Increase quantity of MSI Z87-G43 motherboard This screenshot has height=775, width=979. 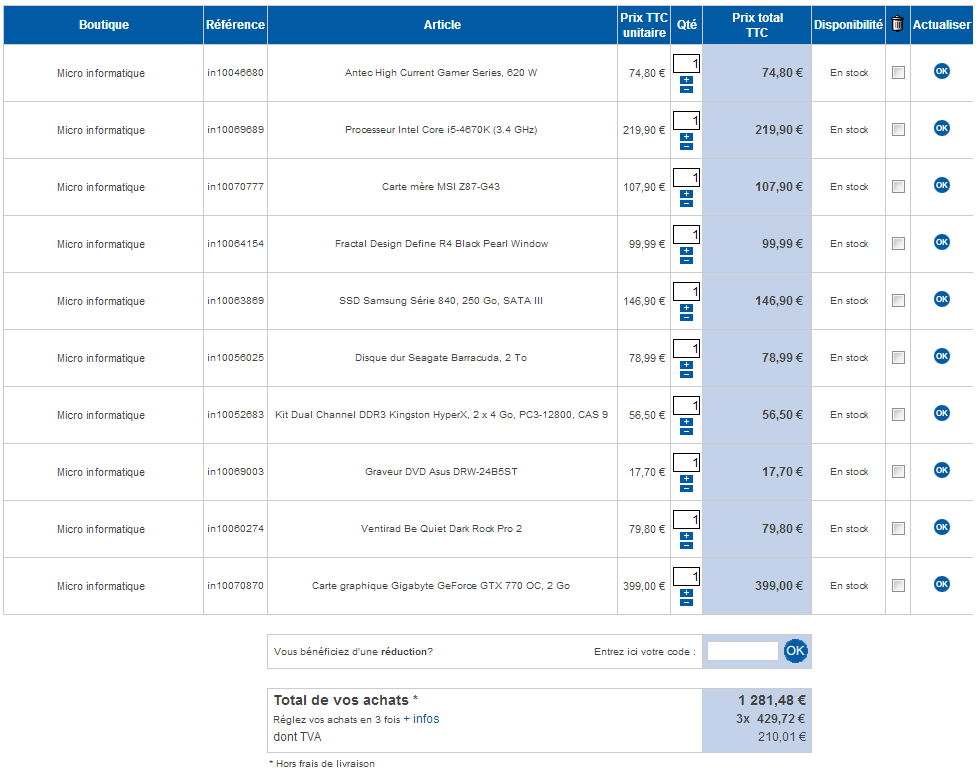click(x=686, y=194)
